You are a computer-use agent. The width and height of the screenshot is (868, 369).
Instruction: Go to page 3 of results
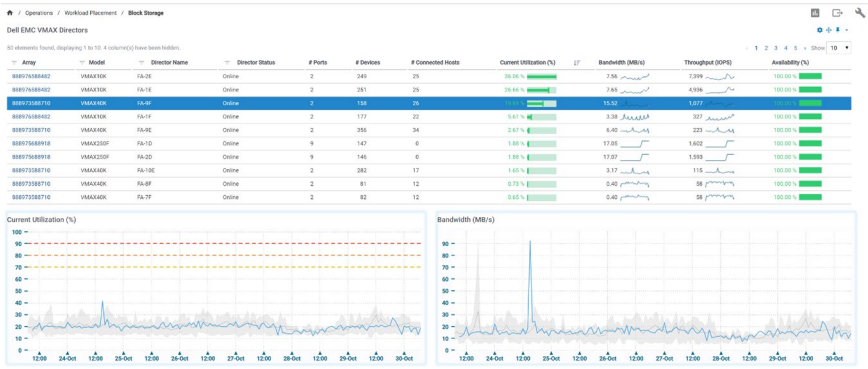[776, 48]
